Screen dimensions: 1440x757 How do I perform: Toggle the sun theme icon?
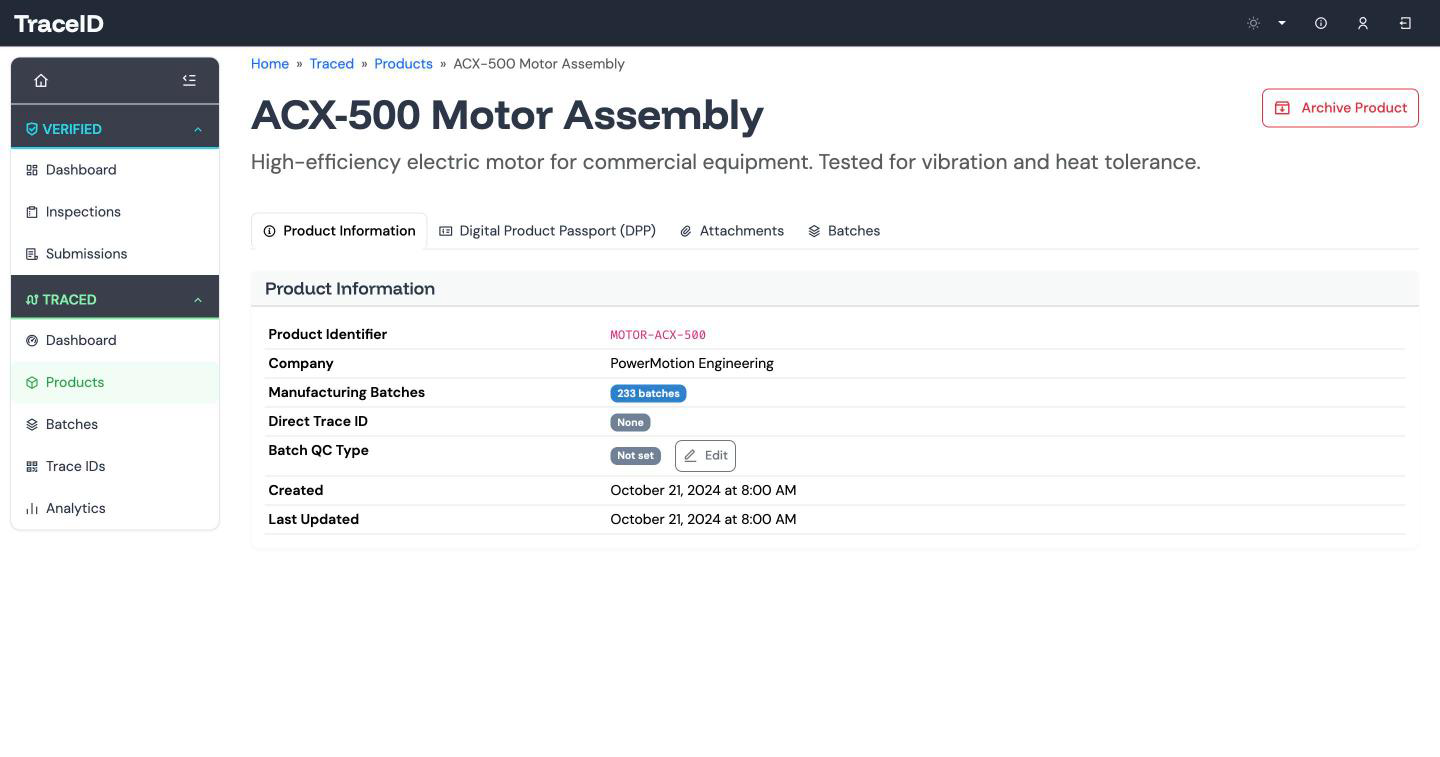[x=1253, y=23]
